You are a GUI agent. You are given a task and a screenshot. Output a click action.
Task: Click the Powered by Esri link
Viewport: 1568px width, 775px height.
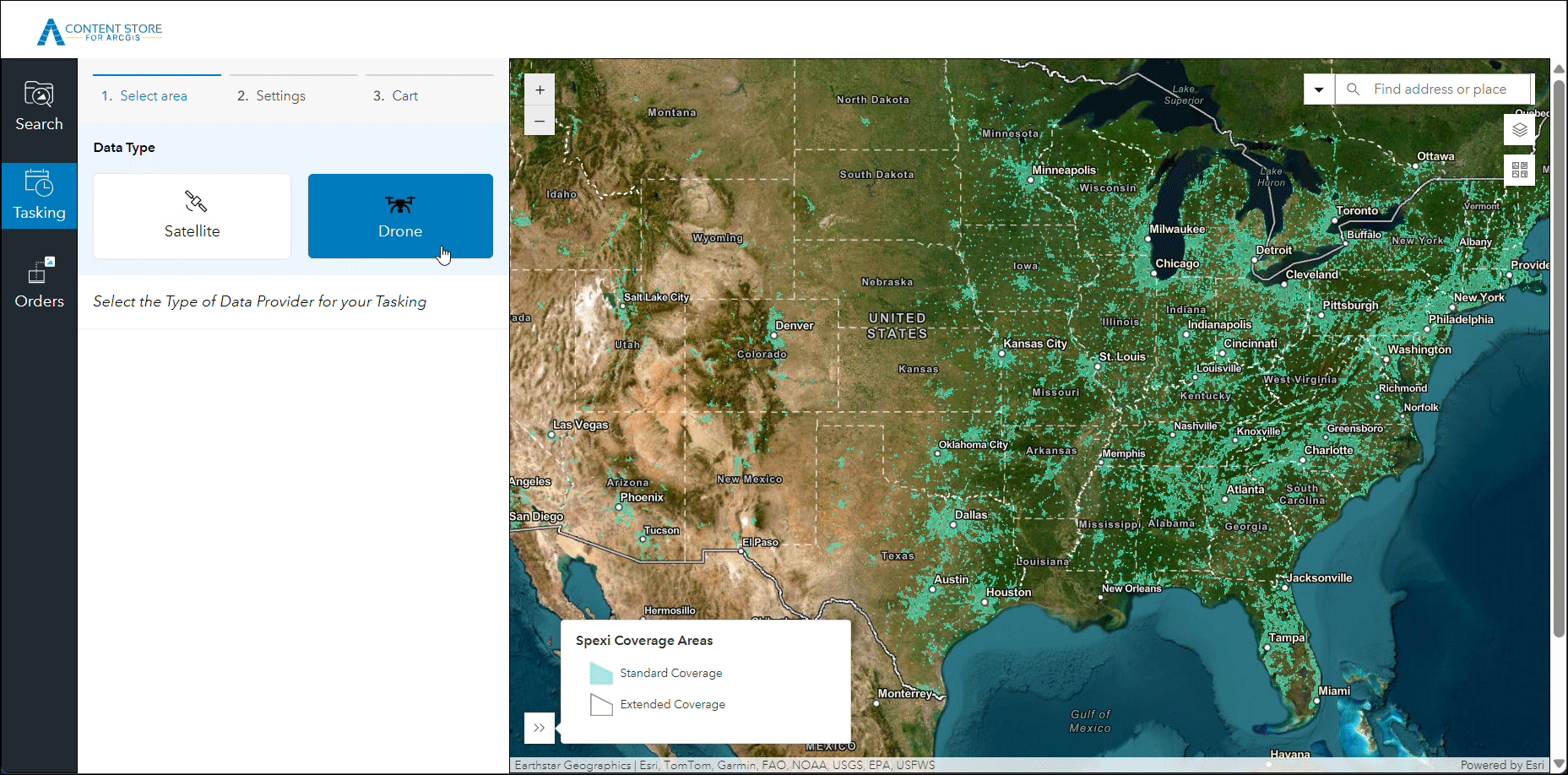[1502, 765]
